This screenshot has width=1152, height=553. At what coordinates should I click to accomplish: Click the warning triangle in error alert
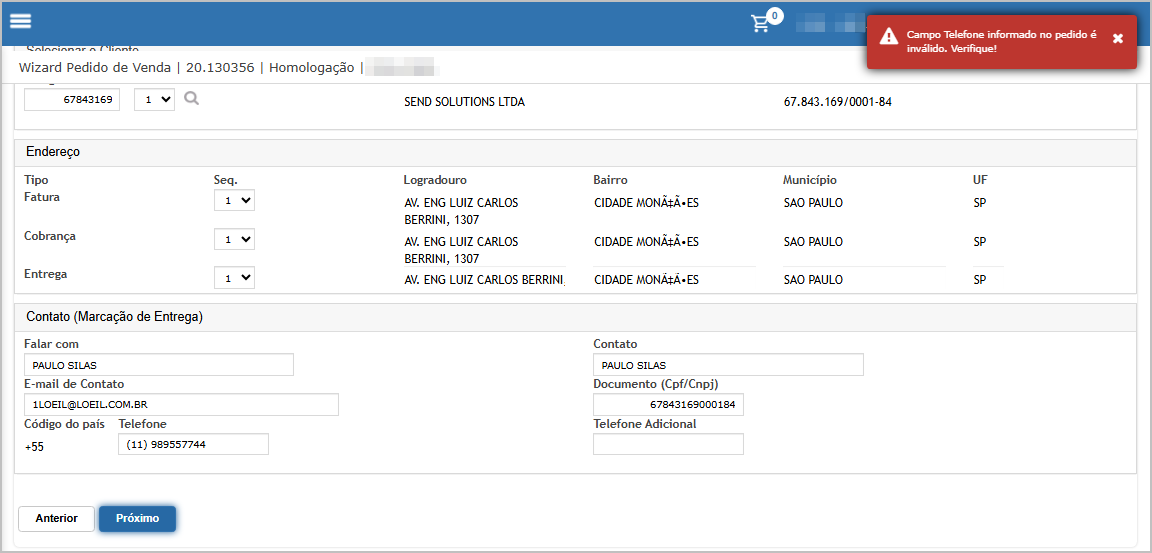887,38
